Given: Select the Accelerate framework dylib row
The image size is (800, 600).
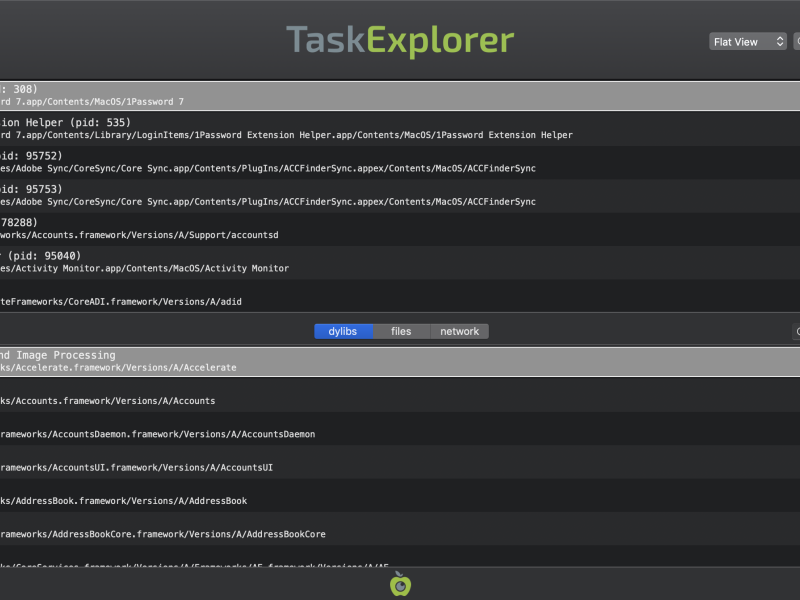Looking at the screenshot, I should click(400, 361).
